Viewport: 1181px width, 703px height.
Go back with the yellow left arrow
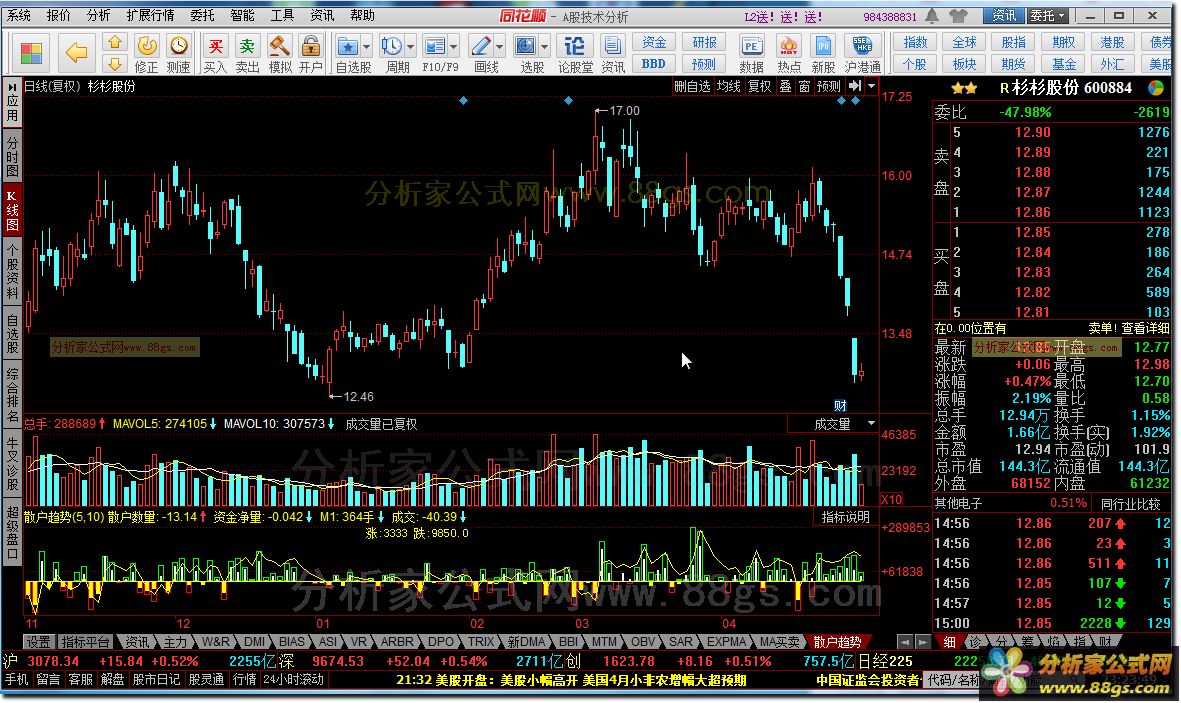coord(76,53)
